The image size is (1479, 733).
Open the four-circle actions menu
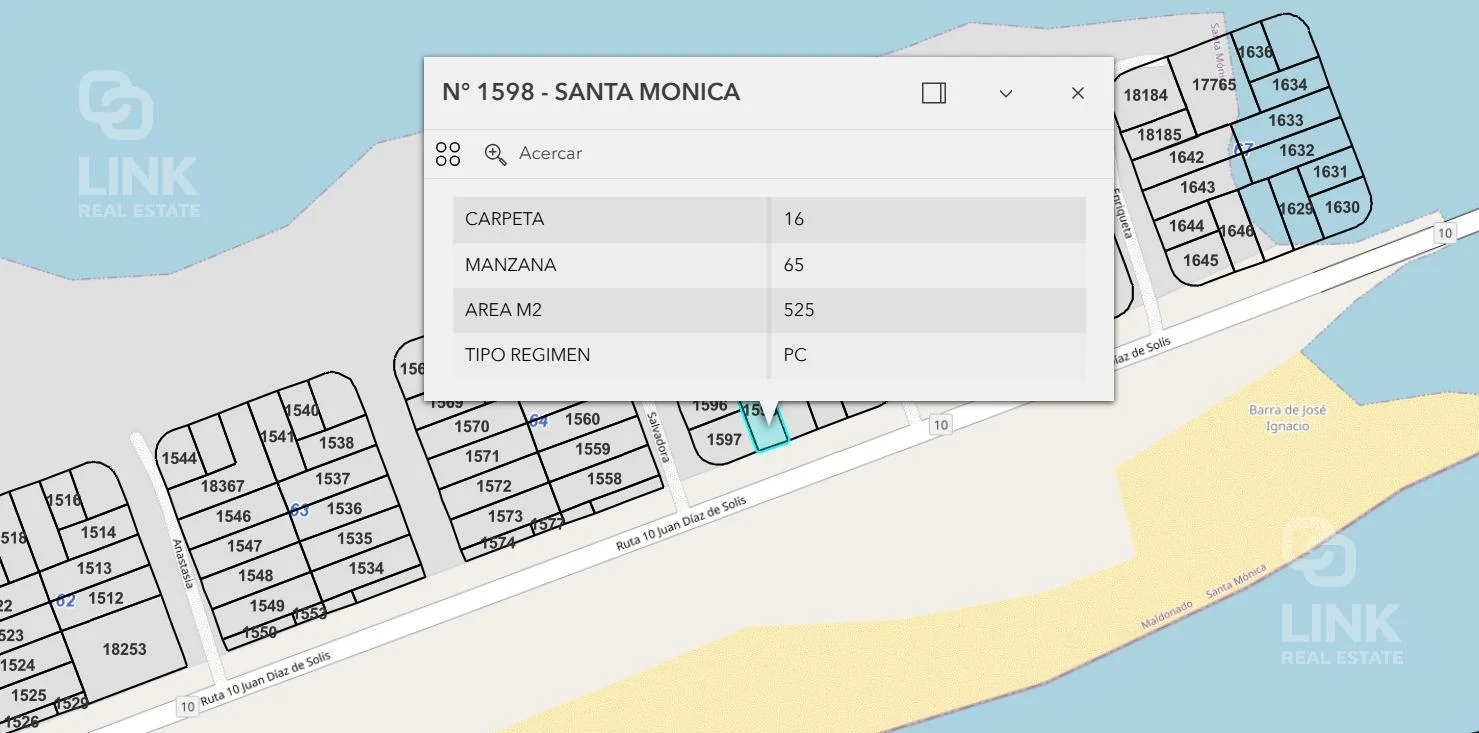(x=448, y=154)
